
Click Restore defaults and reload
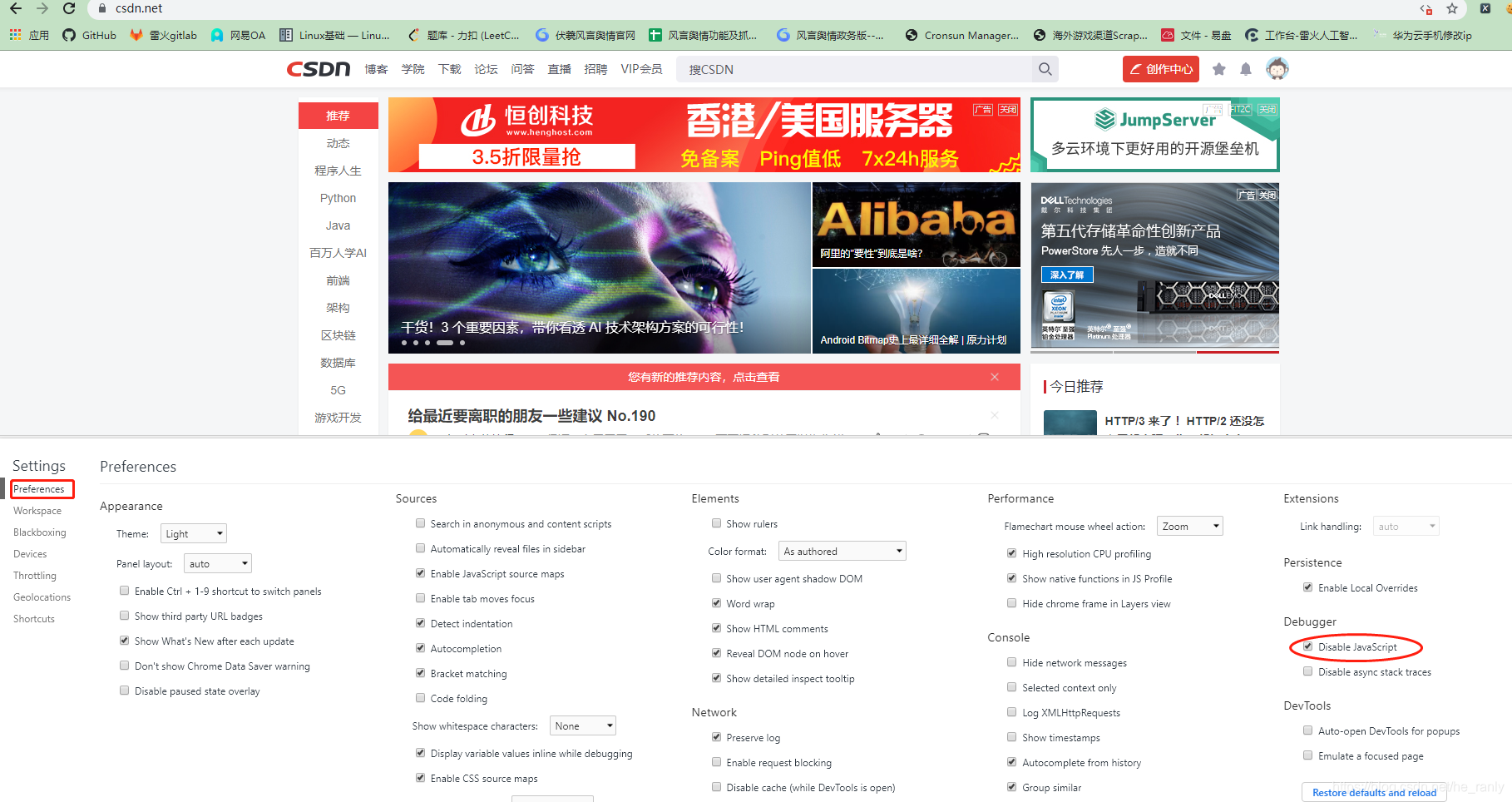pos(1373,792)
